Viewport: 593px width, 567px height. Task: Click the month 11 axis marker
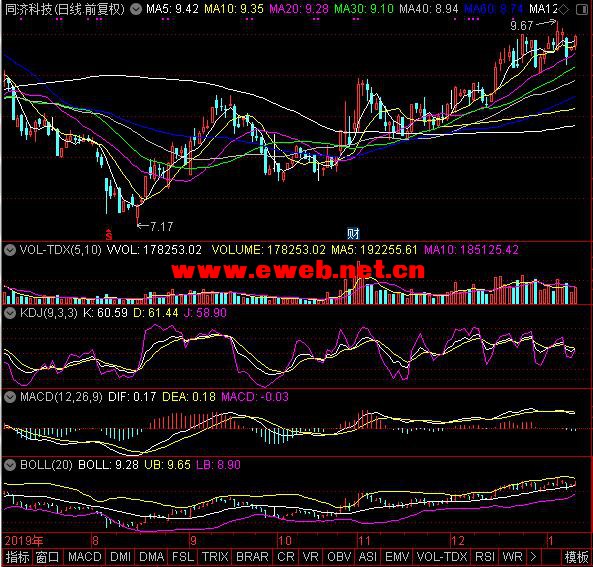364,541
